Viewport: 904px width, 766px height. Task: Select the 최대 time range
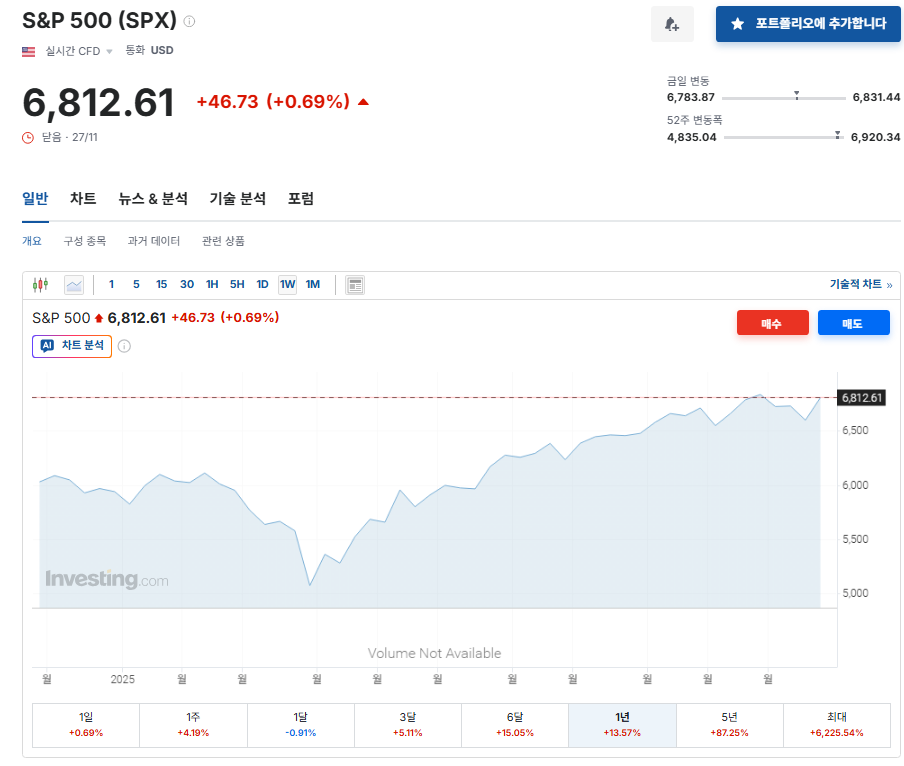point(837,725)
